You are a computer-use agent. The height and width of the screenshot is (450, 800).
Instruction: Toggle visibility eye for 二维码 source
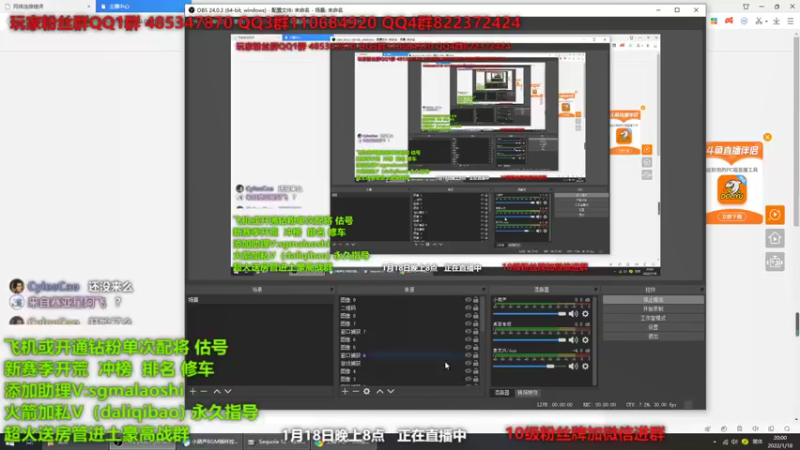coord(468,308)
